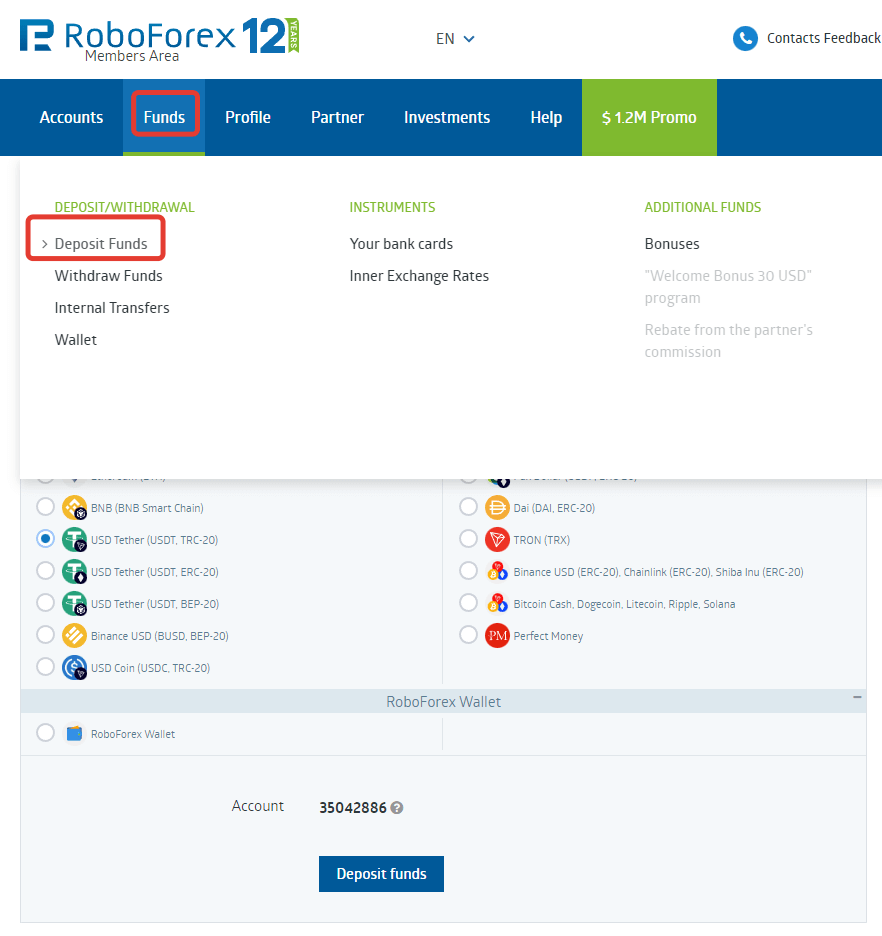Image resolution: width=882 pixels, height=936 pixels.
Task: Open the Investments menu
Action: (x=447, y=118)
